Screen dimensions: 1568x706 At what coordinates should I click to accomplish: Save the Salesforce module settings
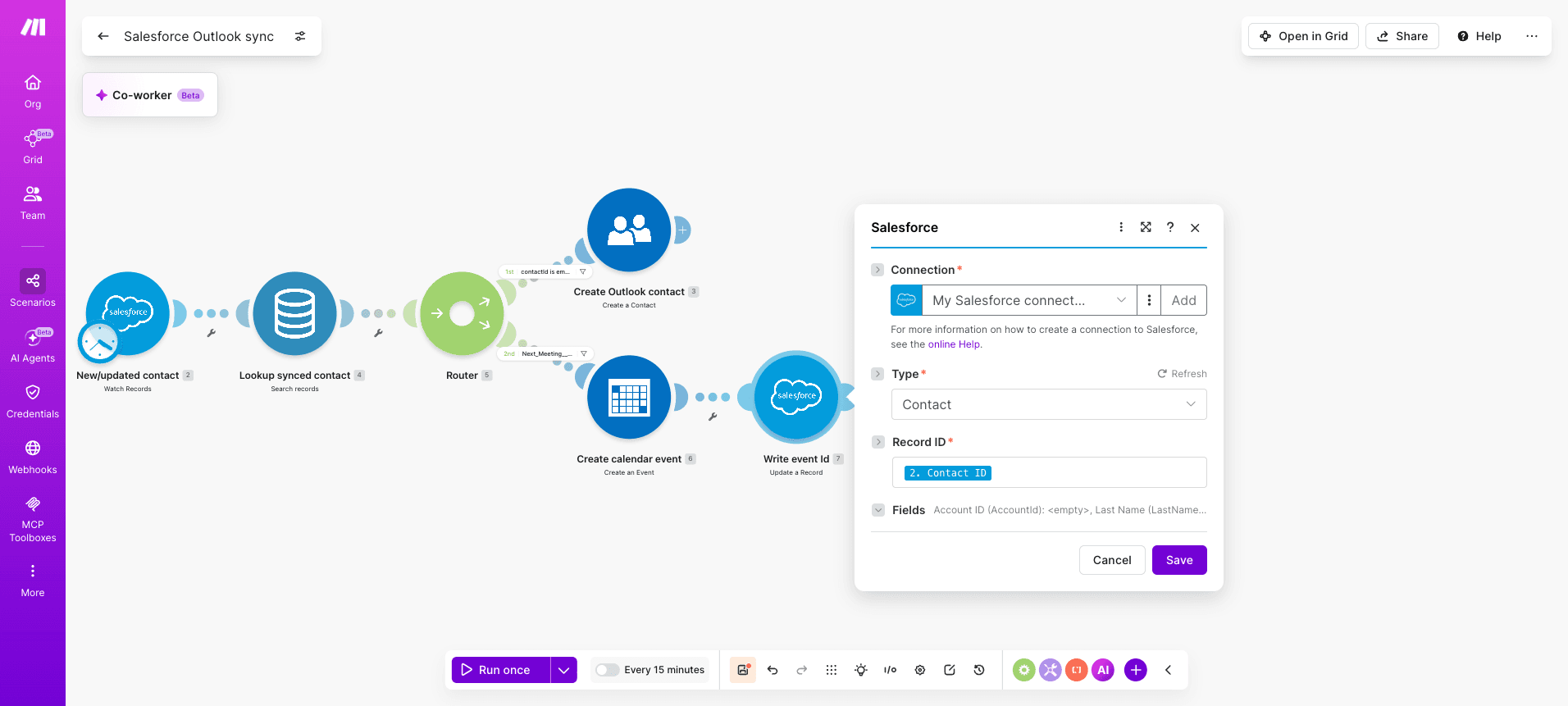pos(1179,560)
